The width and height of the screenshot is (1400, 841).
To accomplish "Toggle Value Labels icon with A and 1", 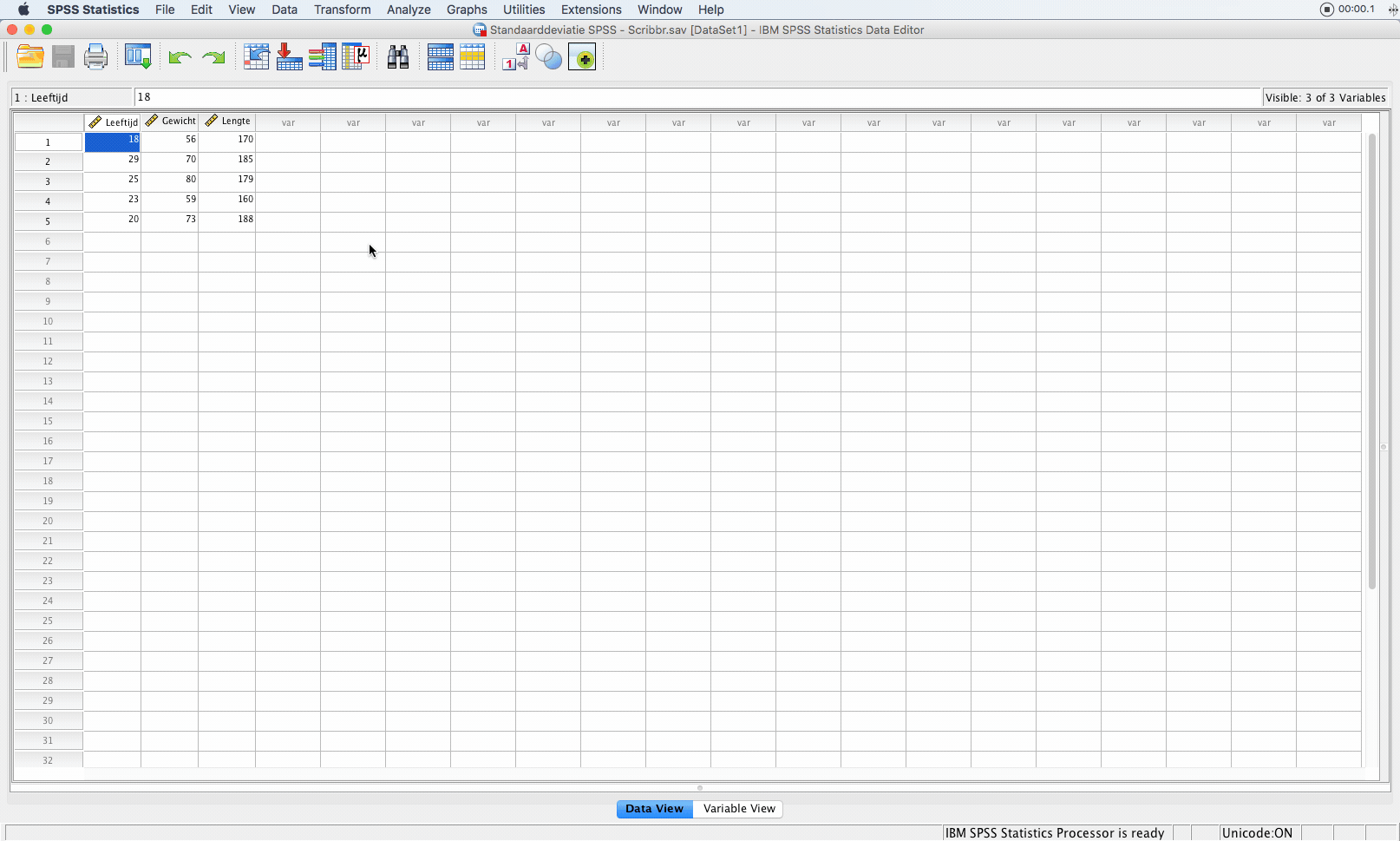I will tap(516, 57).
